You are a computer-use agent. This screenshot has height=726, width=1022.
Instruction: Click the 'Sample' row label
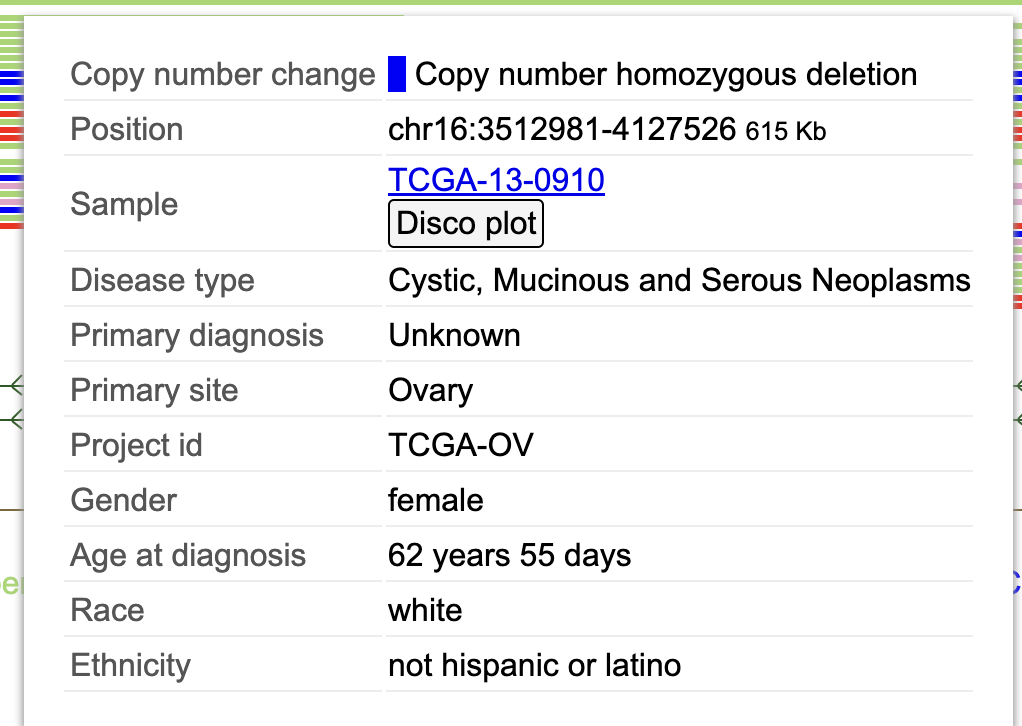124,204
